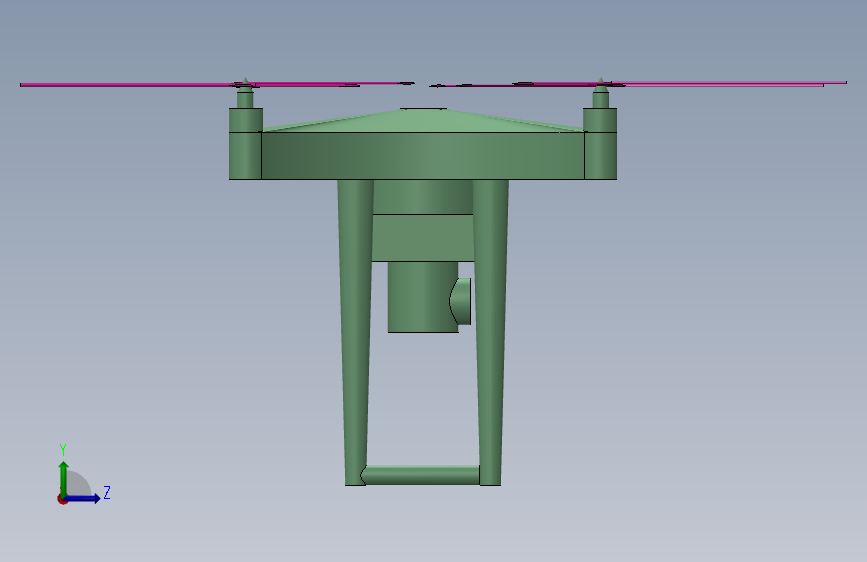
Task: Select the wide drone body side face
Action: tap(423, 155)
